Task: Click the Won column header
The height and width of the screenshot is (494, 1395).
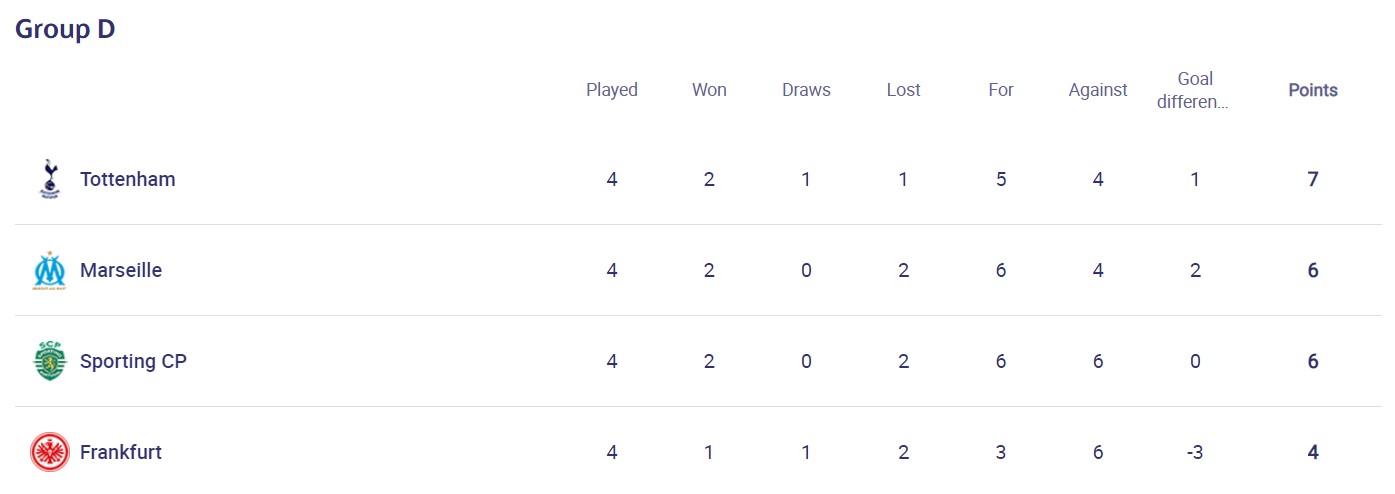Action: (x=709, y=90)
